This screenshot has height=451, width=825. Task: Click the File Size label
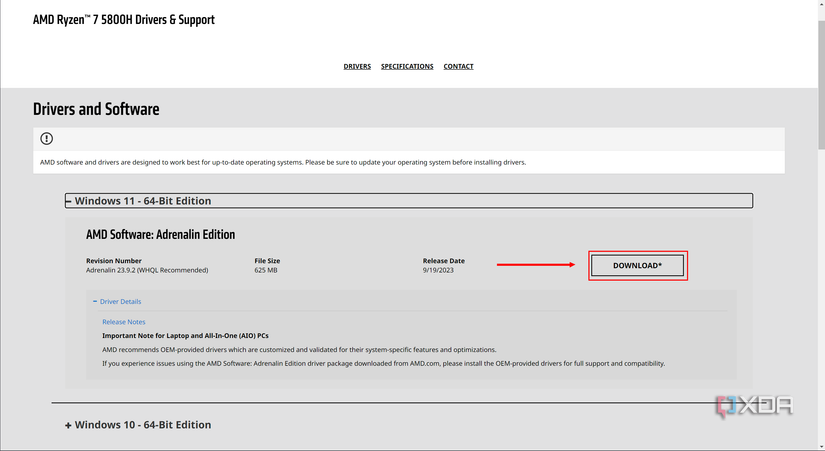tap(267, 260)
